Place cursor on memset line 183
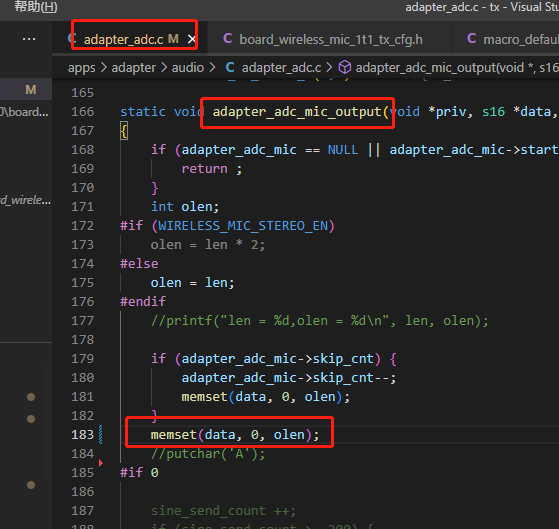 click(x=235, y=435)
